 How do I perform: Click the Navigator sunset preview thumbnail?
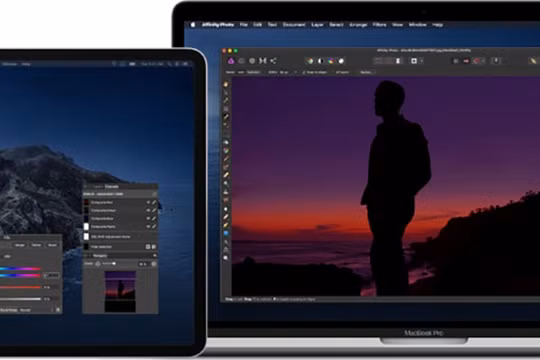(120, 291)
